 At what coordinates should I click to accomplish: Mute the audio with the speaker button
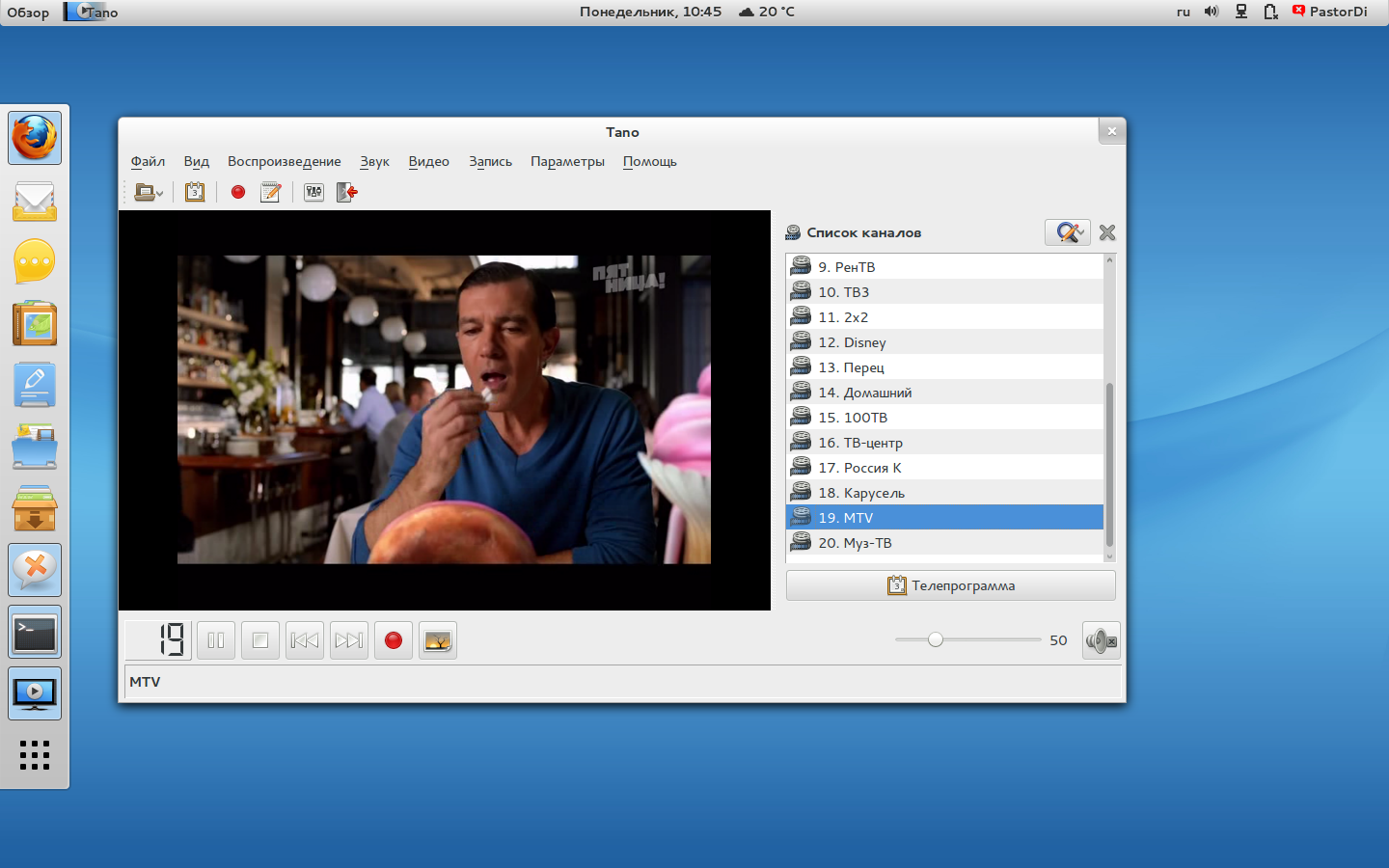(x=1101, y=640)
